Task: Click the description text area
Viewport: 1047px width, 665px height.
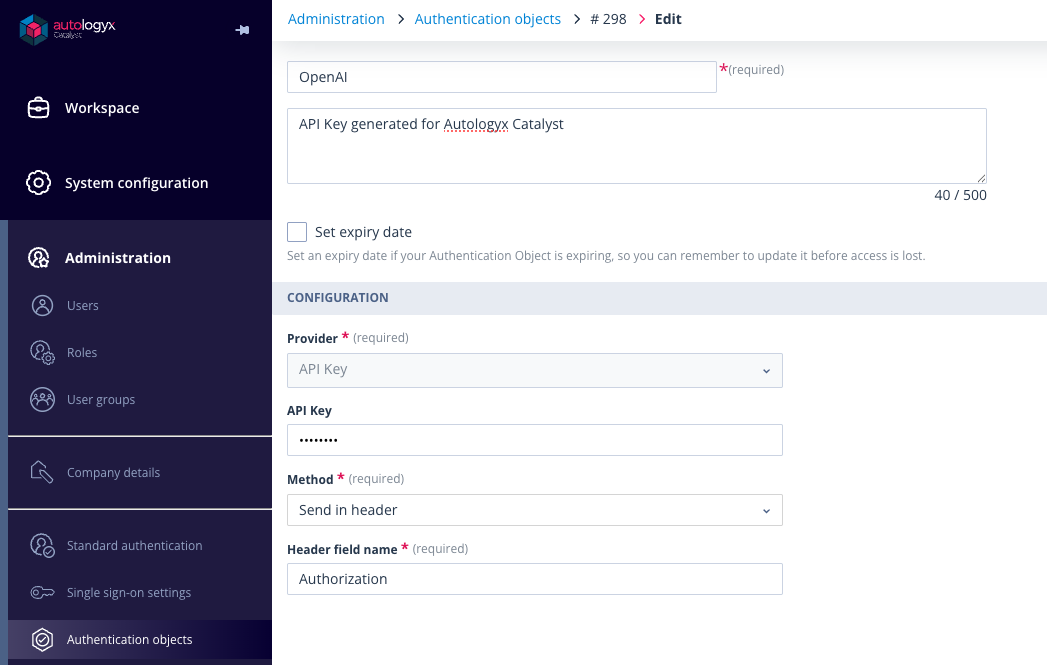Action: 636,146
